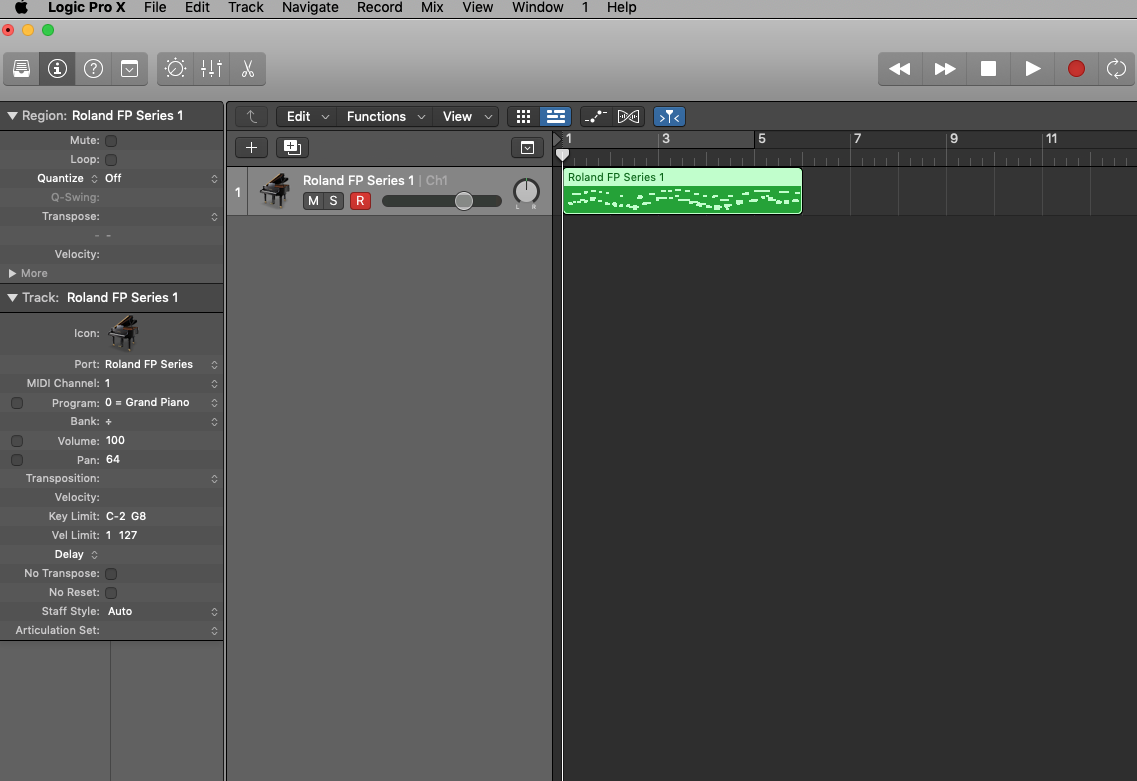The width and height of the screenshot is (1137, 781).
Task: Open the MIDI Channel dropdown
Action: (162, 383)
